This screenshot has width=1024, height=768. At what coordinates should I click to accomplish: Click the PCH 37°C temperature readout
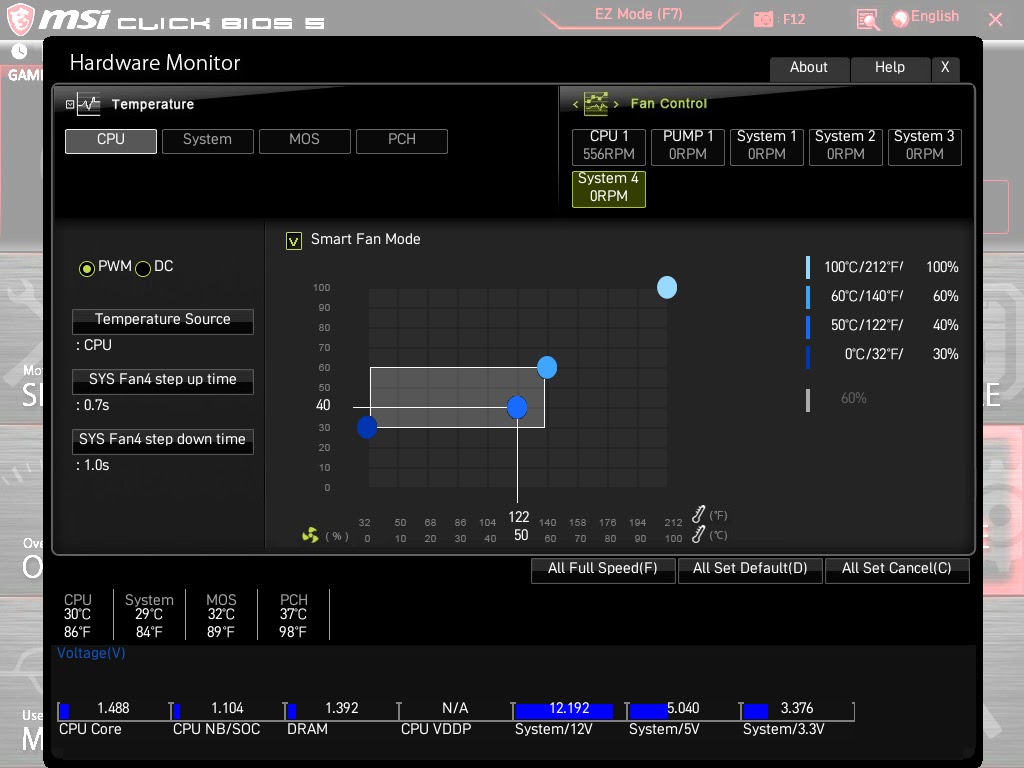(x=293, y=615)
